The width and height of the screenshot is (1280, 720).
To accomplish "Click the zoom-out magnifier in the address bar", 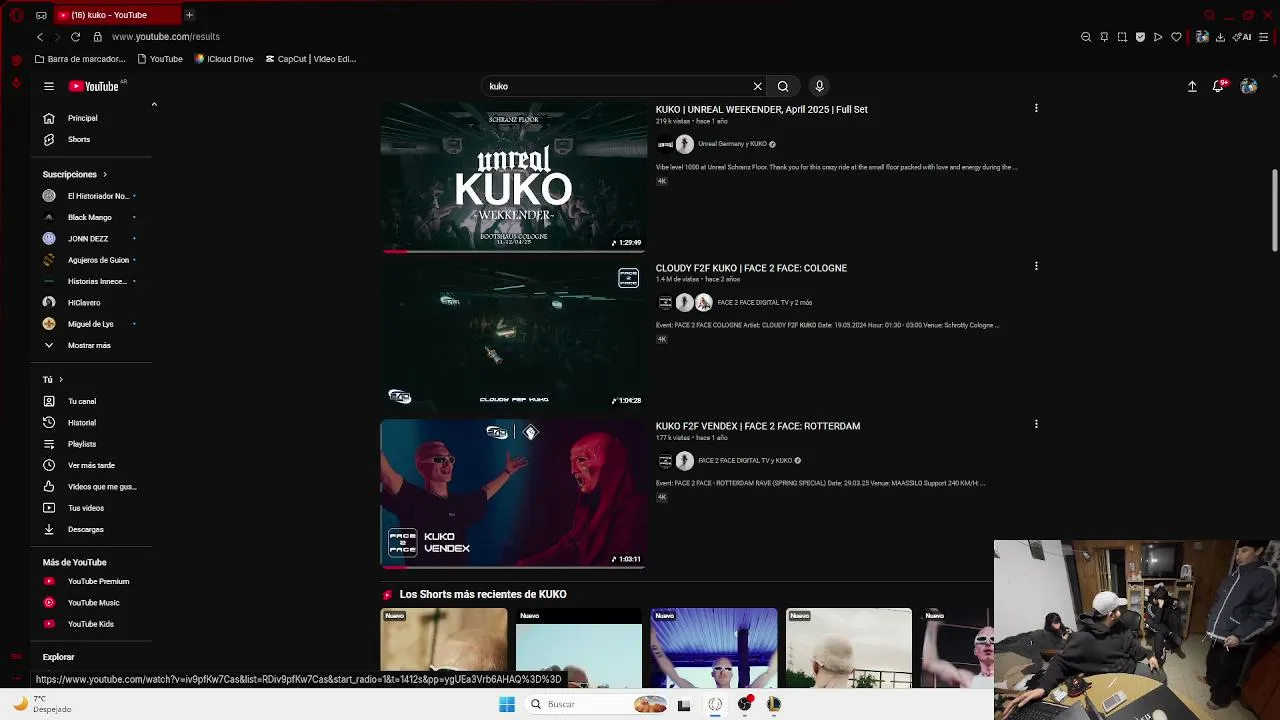I will coord(1086,37).
